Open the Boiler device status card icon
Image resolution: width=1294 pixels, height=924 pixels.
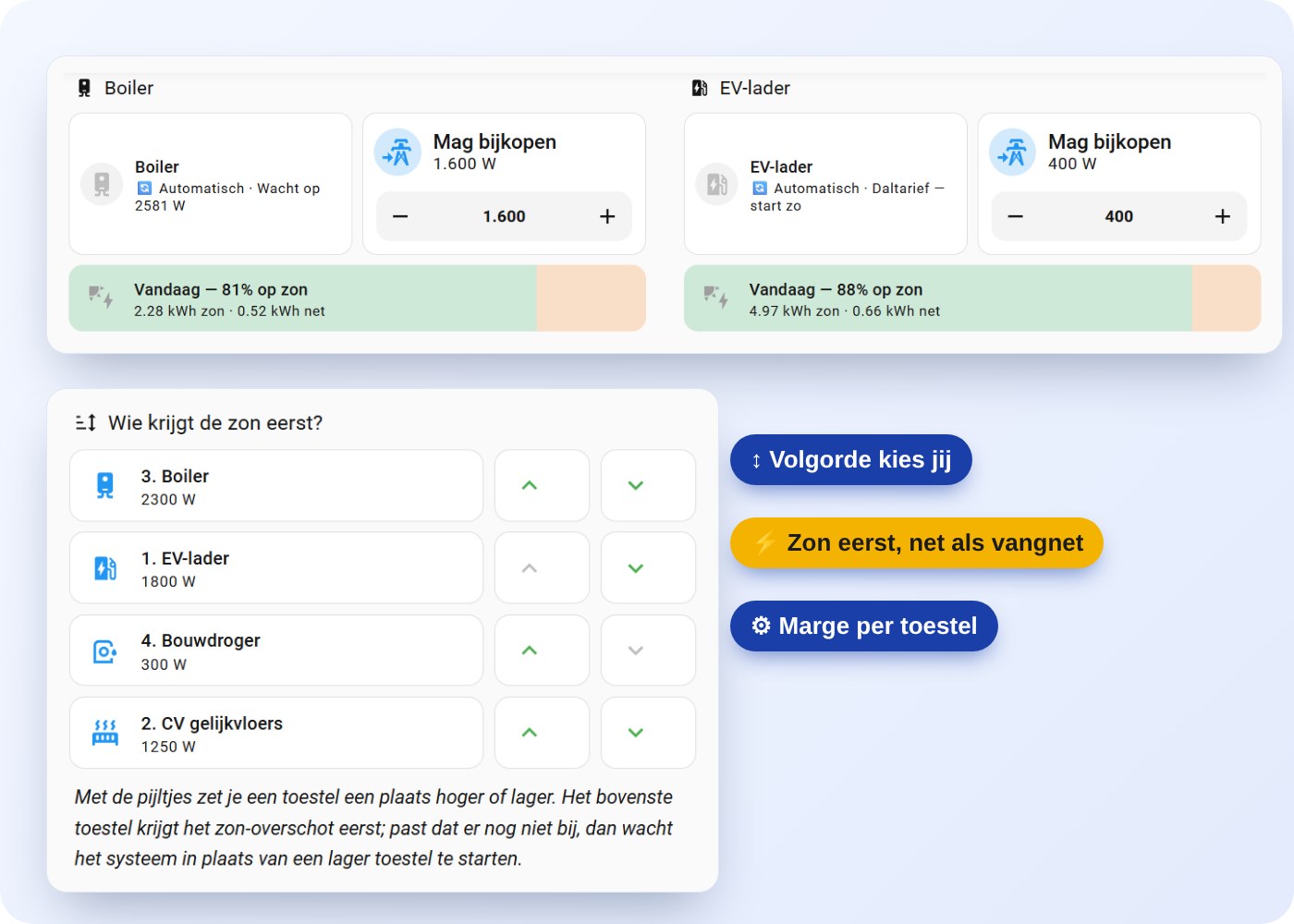tap(102, 184)
